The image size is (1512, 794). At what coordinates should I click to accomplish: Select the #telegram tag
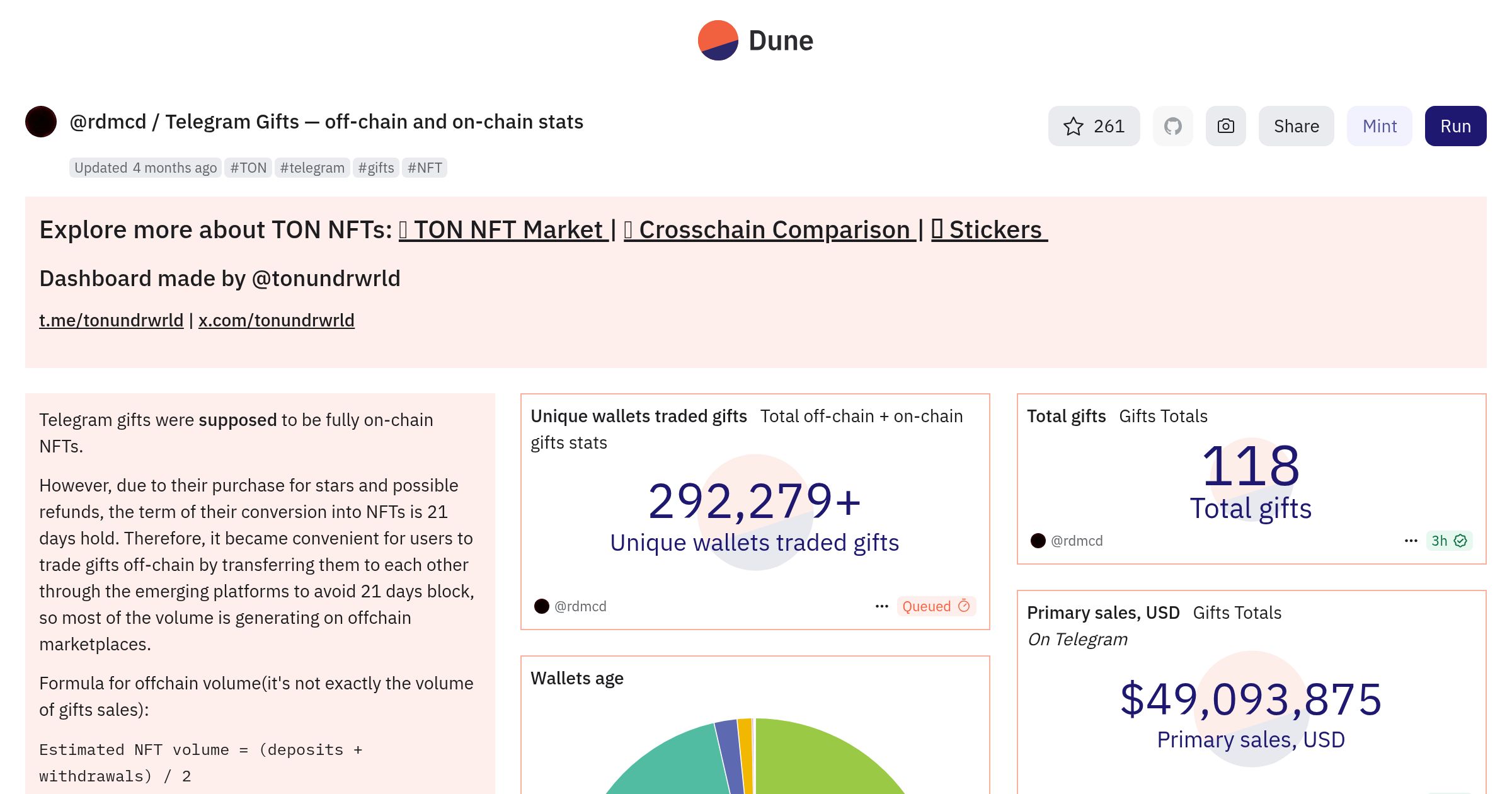[312, 168]
